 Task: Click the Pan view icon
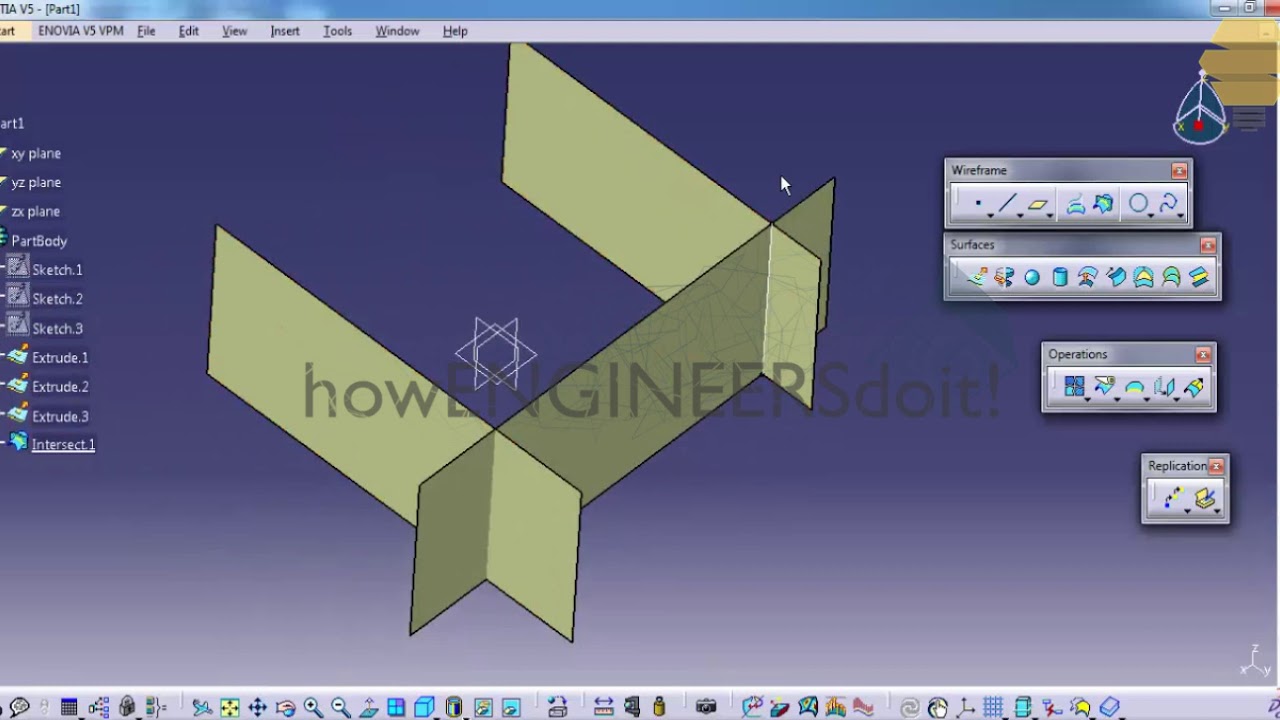258,708
